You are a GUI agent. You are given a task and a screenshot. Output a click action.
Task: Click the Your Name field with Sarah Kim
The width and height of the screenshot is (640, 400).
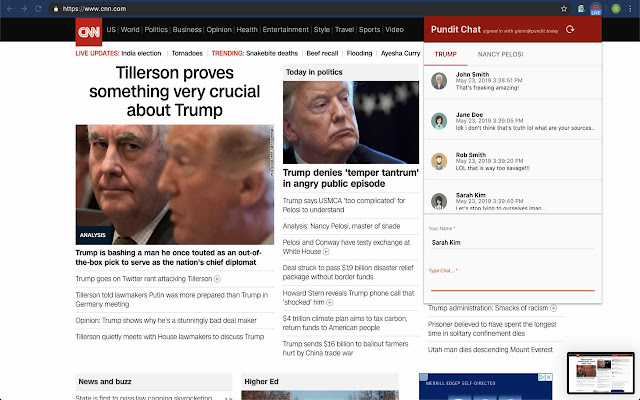point(513,242)
